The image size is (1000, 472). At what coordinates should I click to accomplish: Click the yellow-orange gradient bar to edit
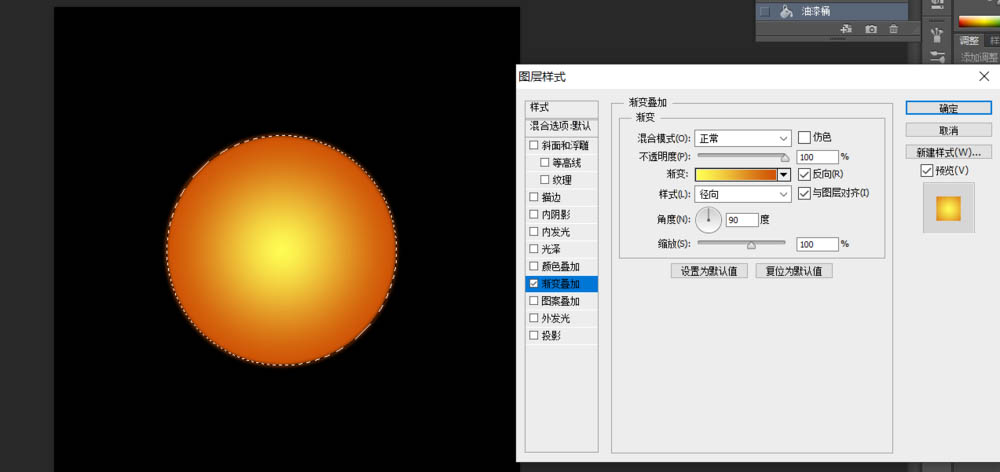tap(736, 175)
